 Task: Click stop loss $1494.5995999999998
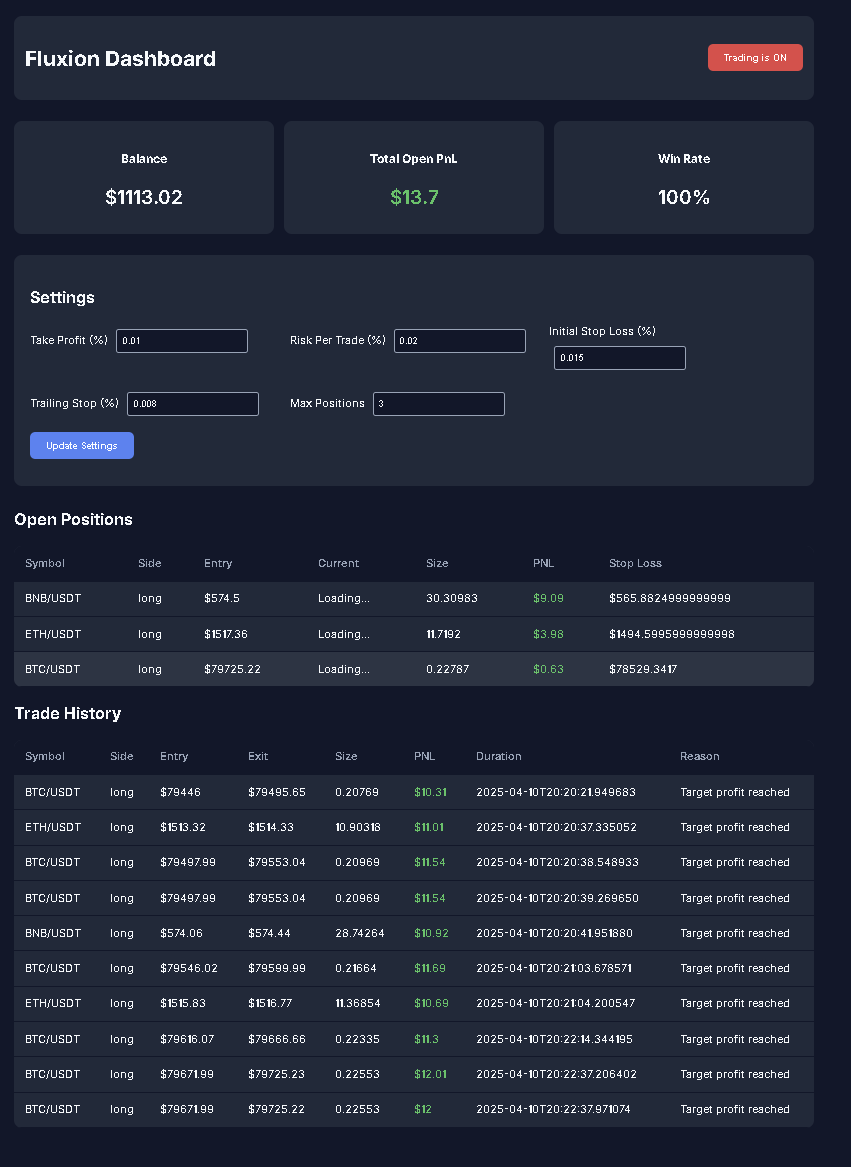coord(672,633)
